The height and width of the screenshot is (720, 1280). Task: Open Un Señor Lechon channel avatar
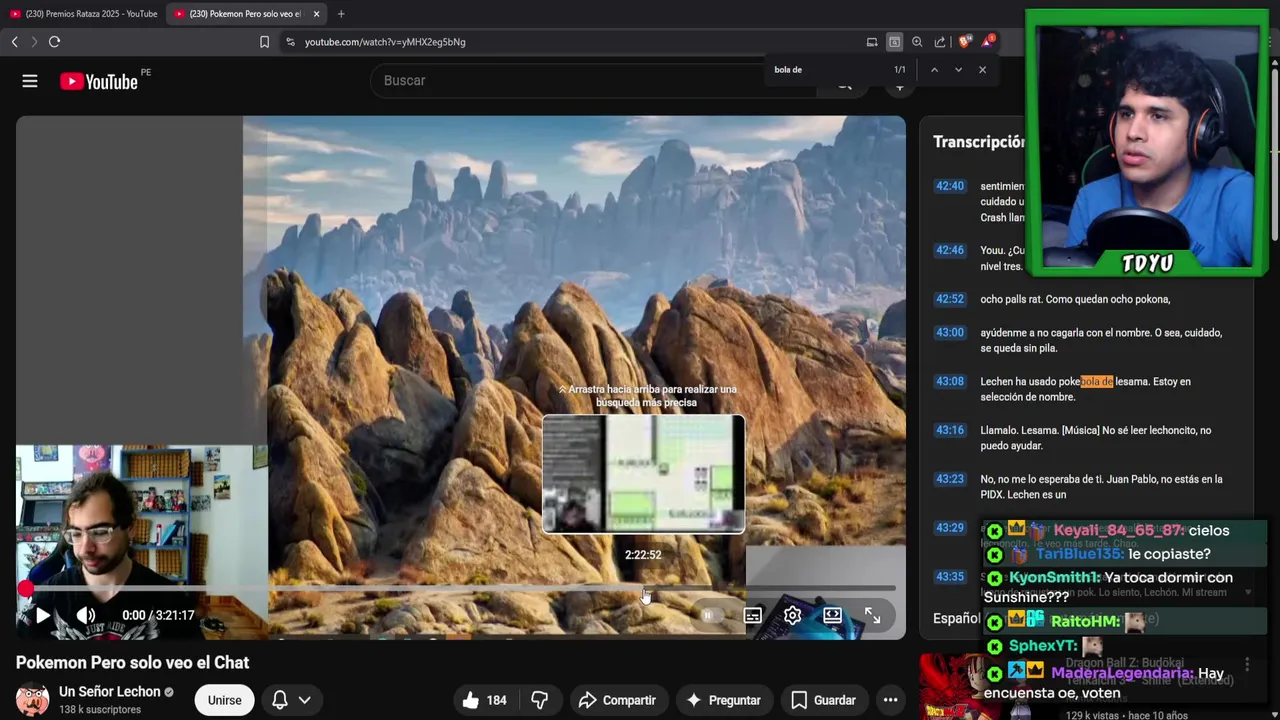[x=32, y=700]
